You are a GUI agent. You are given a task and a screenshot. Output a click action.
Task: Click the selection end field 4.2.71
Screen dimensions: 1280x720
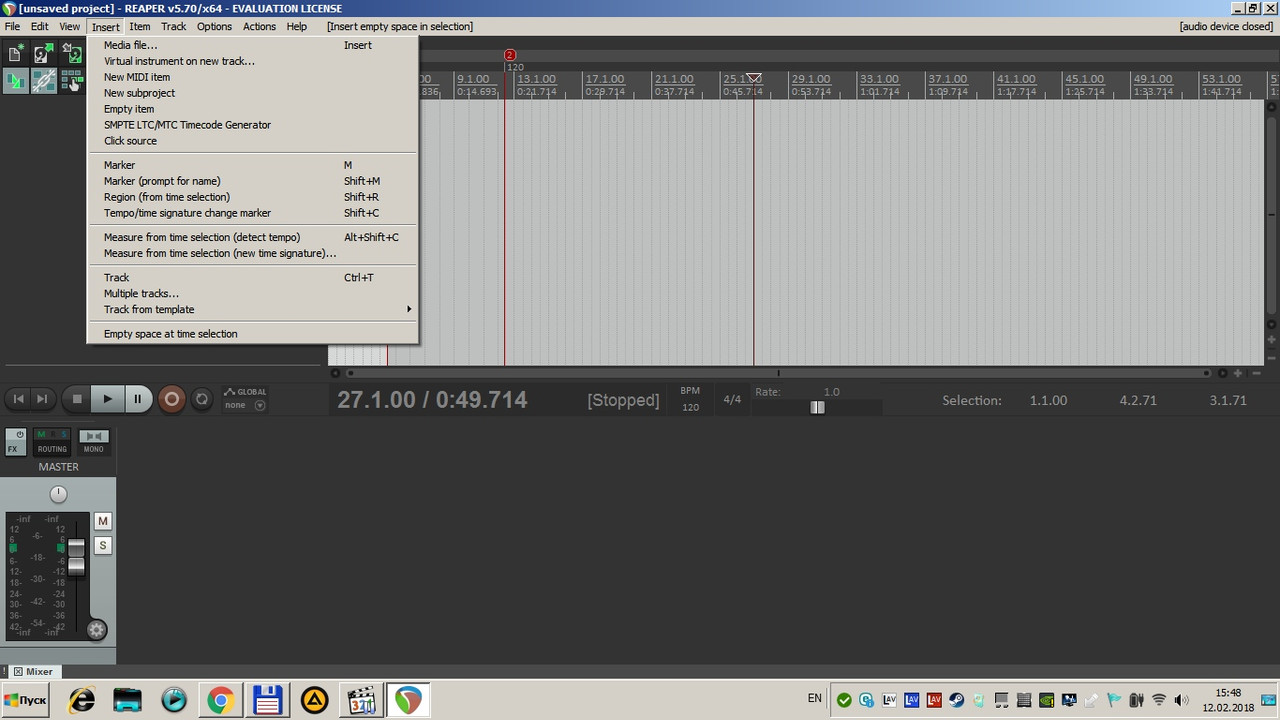(1138, 400)
